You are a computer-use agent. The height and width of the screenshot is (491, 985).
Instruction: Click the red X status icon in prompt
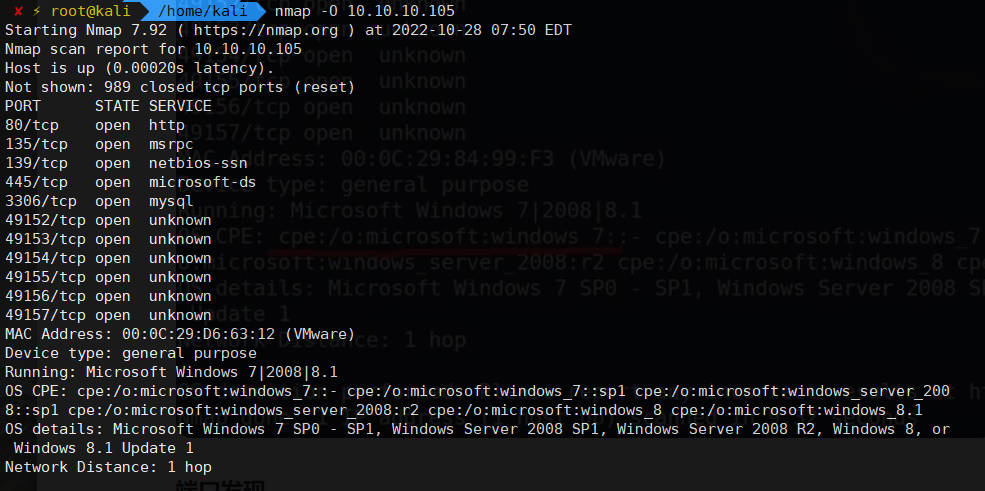(x=19, y=10)
